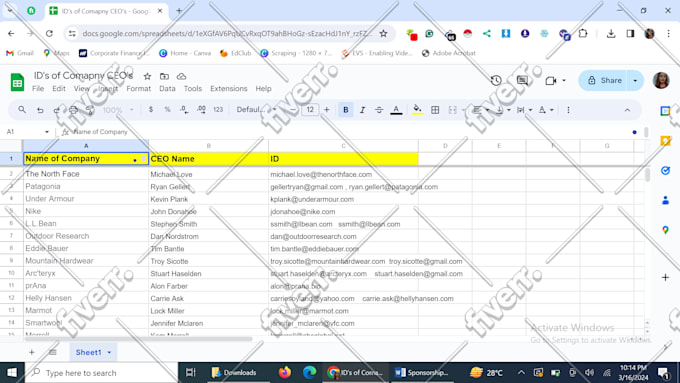680x383 pixels.
Task: Add a new sheet with plus
Action: click(x=32, y=352)
